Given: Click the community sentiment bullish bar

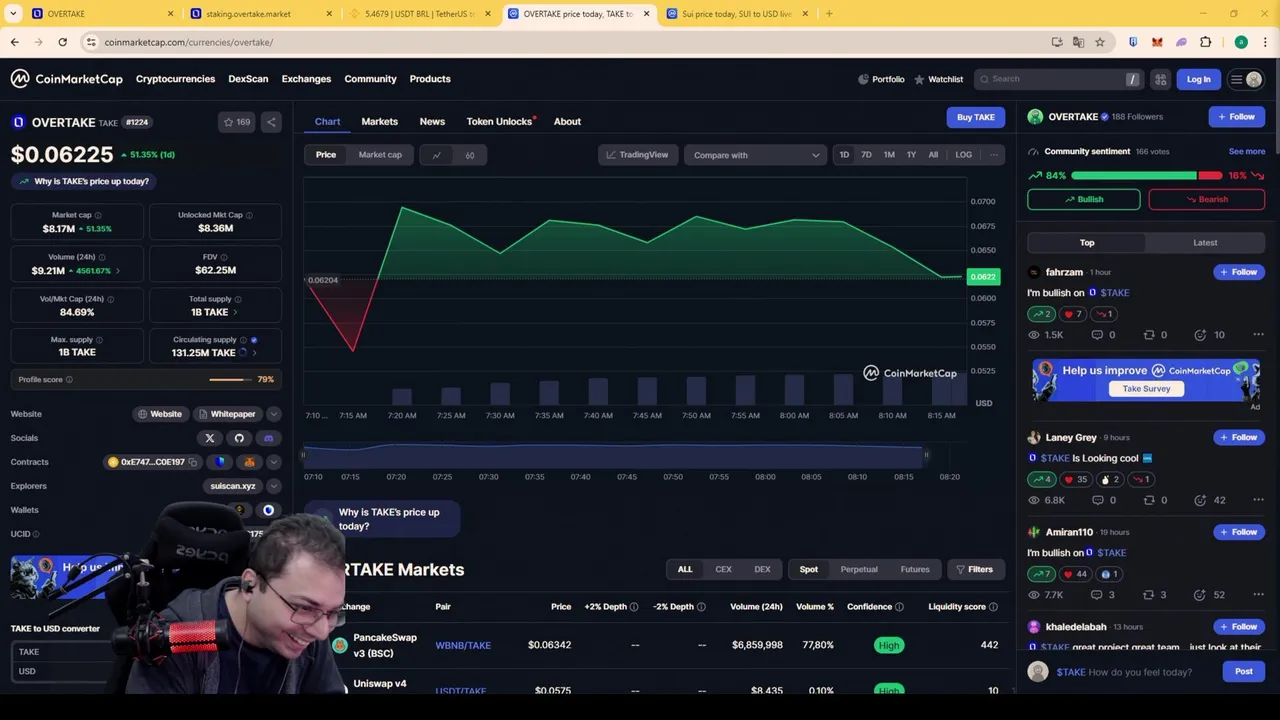Looking at the screenshot, I should tap(1134, 176).
